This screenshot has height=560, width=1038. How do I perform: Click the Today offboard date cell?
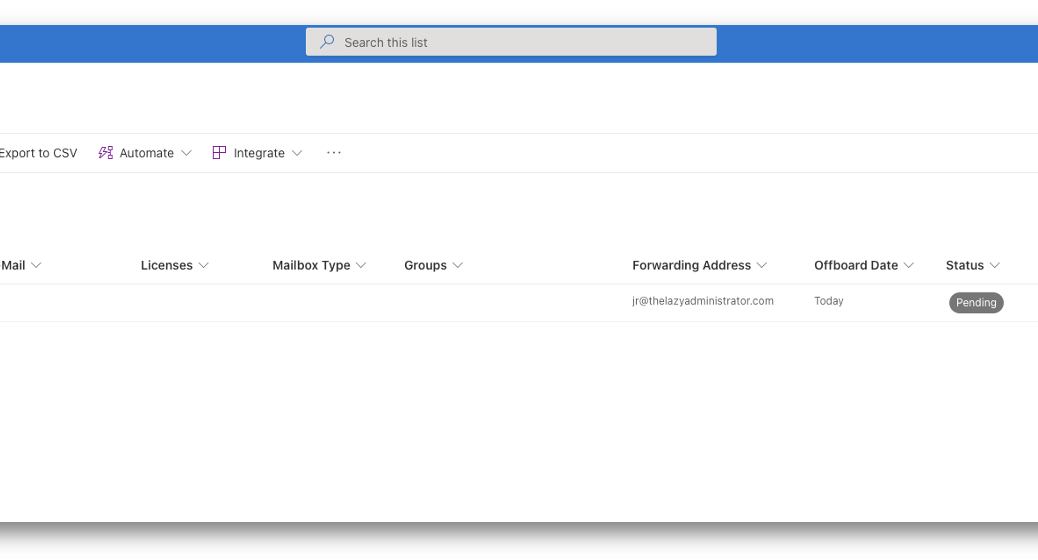[x=829, y=301]
